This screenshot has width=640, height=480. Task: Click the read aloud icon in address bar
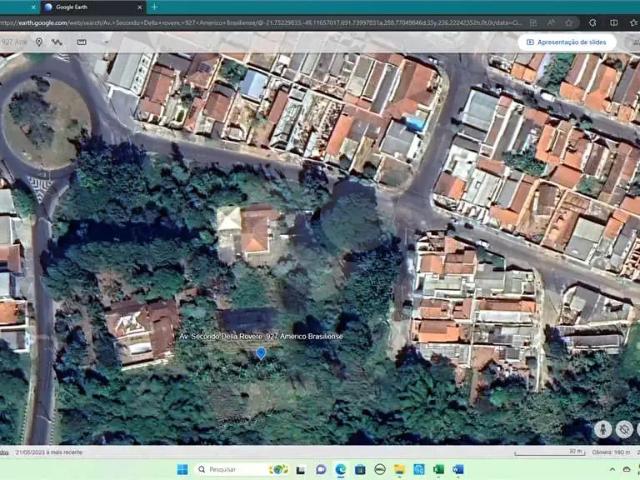click(551, 23)
